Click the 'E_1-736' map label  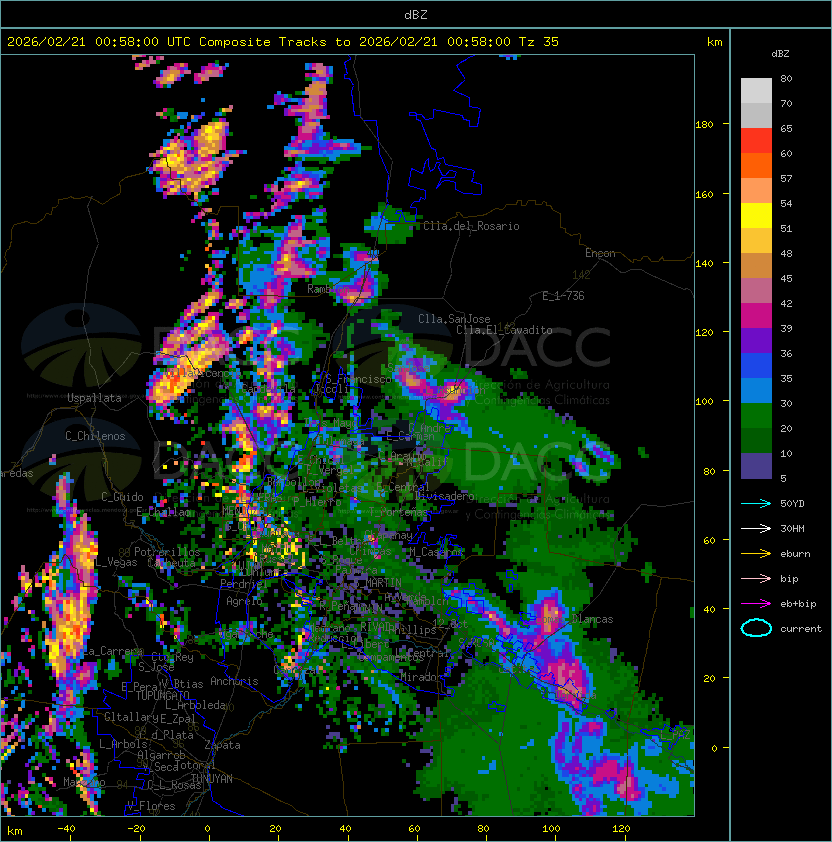click(563, 296)
